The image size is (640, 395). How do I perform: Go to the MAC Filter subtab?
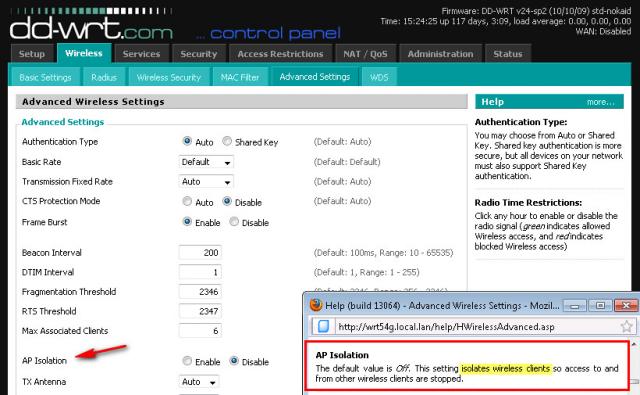click(240, 77)
